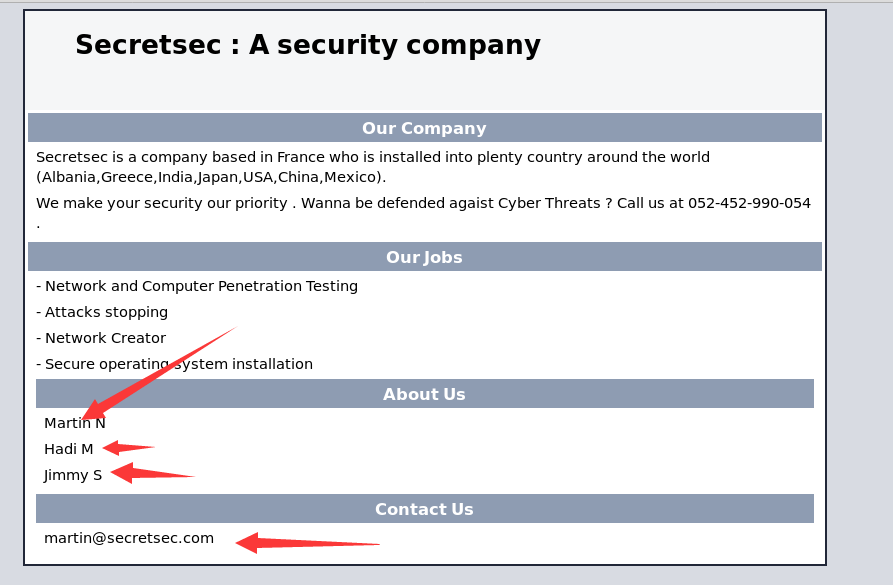Screen dimensions: 893x585
Task: Click the long red arrow pointing at Martin N
Action: tap(159, 373)
